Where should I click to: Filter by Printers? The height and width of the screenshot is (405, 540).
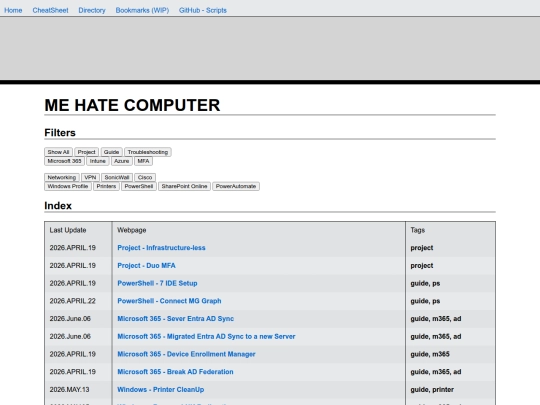tap(106, 186)
